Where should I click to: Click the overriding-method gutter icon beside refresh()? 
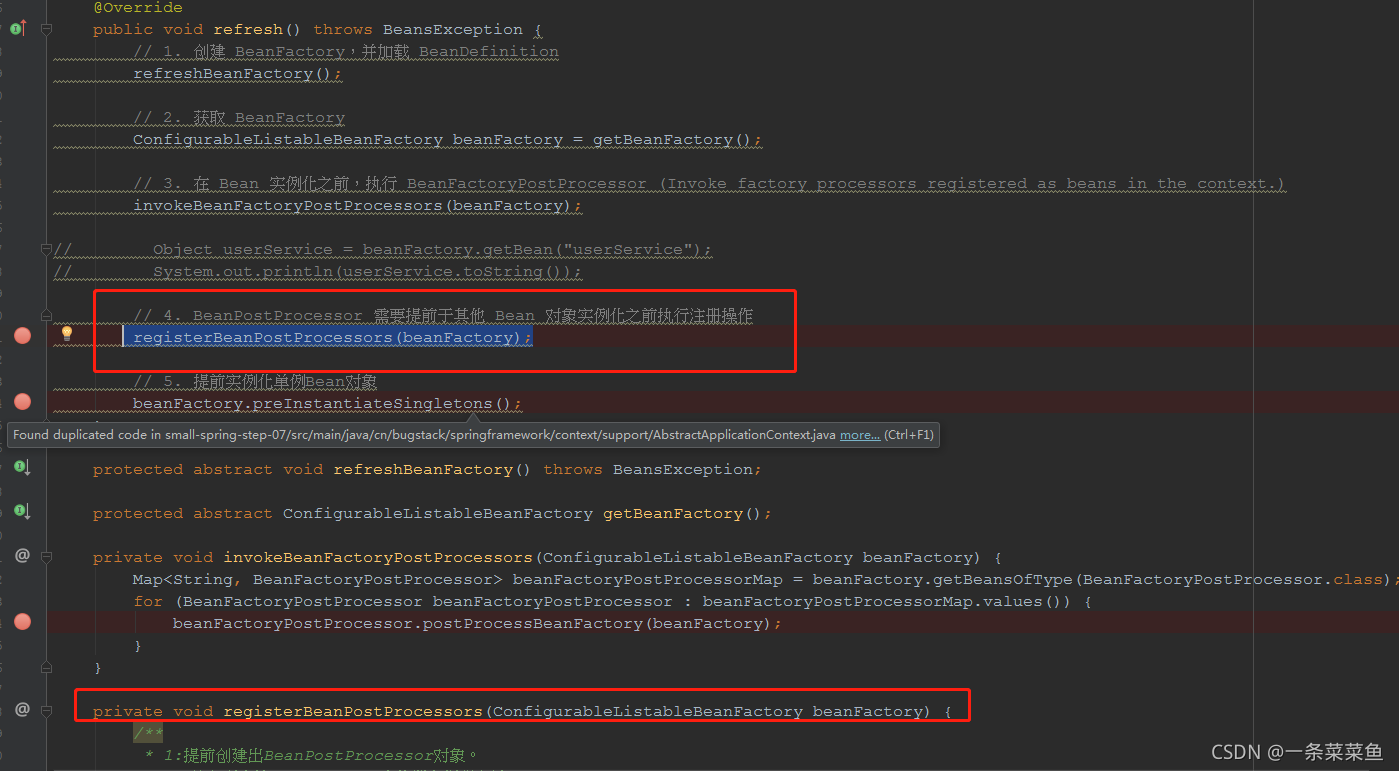click(18, 29)
